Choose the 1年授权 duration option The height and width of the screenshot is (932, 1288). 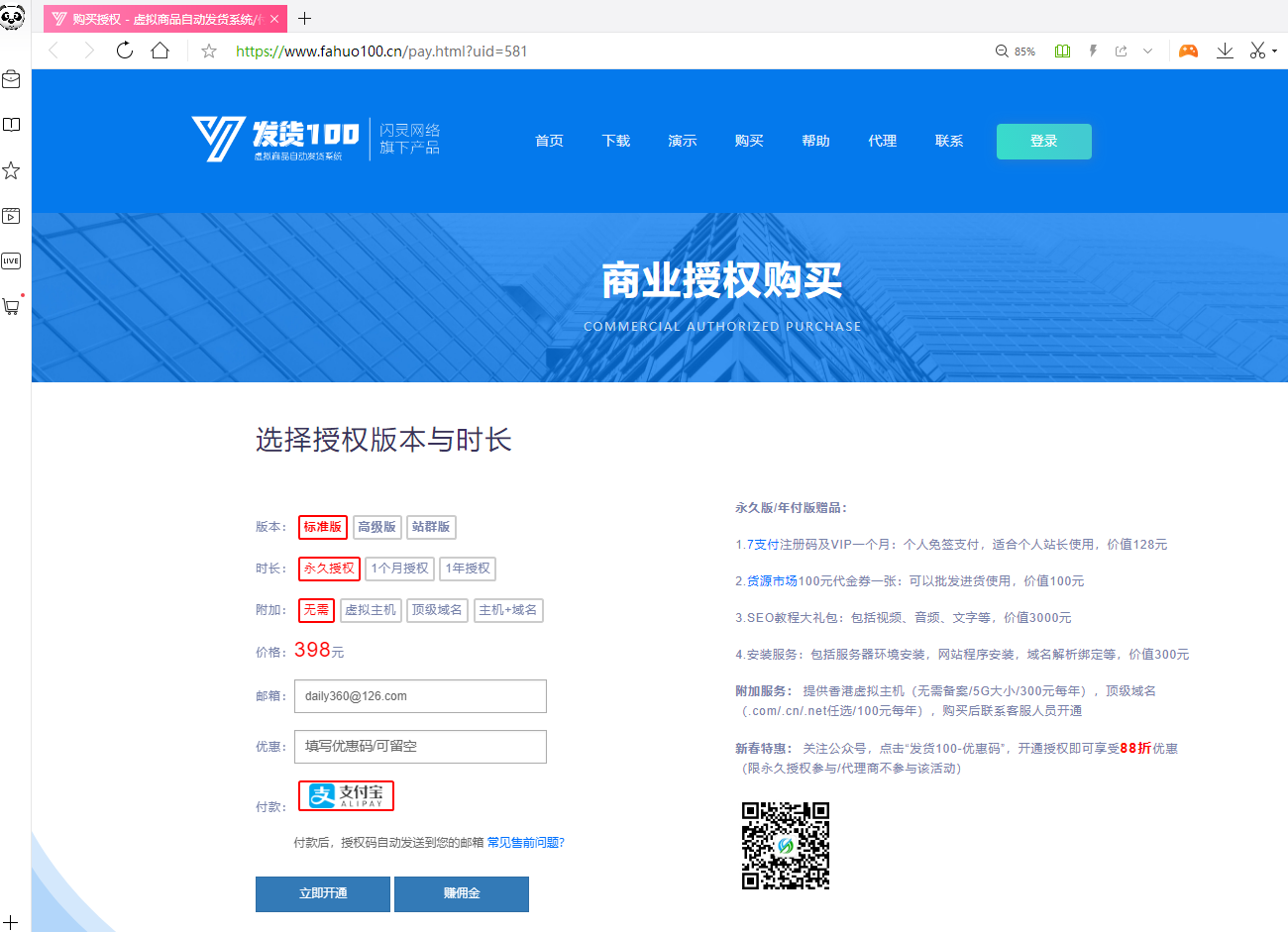pyautogui.click(x=468, y=569)
